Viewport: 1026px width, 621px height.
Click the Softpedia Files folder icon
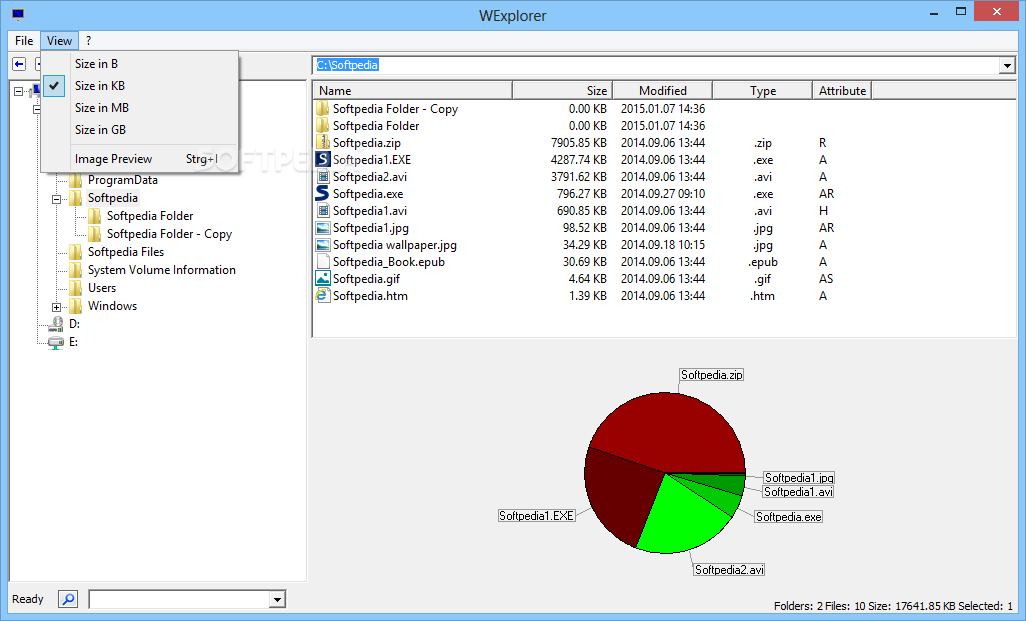point(76,252)
